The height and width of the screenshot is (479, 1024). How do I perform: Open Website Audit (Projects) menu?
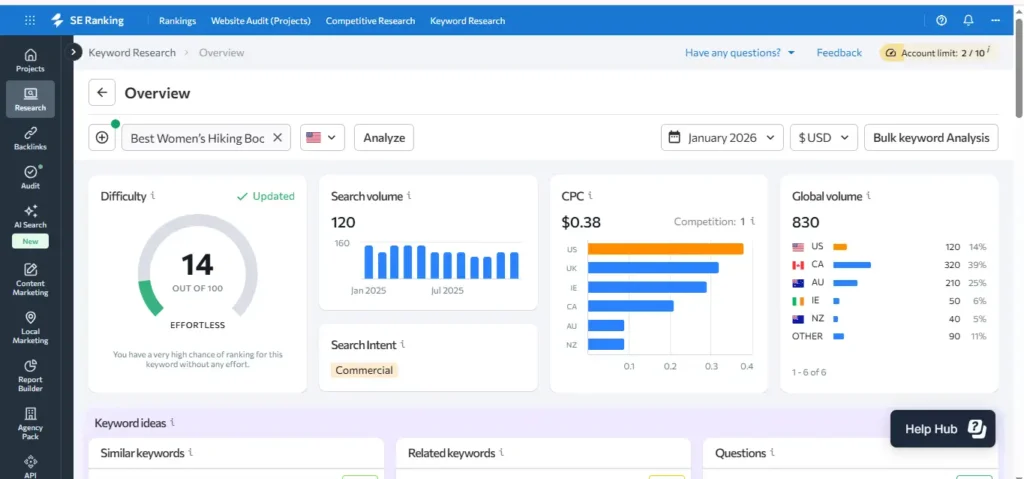click(x=261, y=21)
